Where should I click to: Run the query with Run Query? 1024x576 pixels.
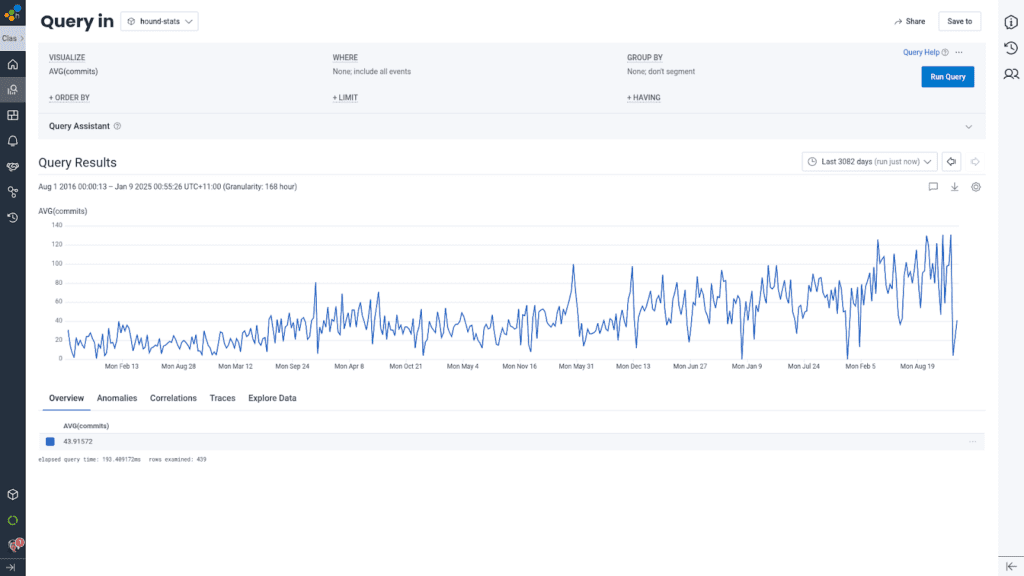click(947, 76)
